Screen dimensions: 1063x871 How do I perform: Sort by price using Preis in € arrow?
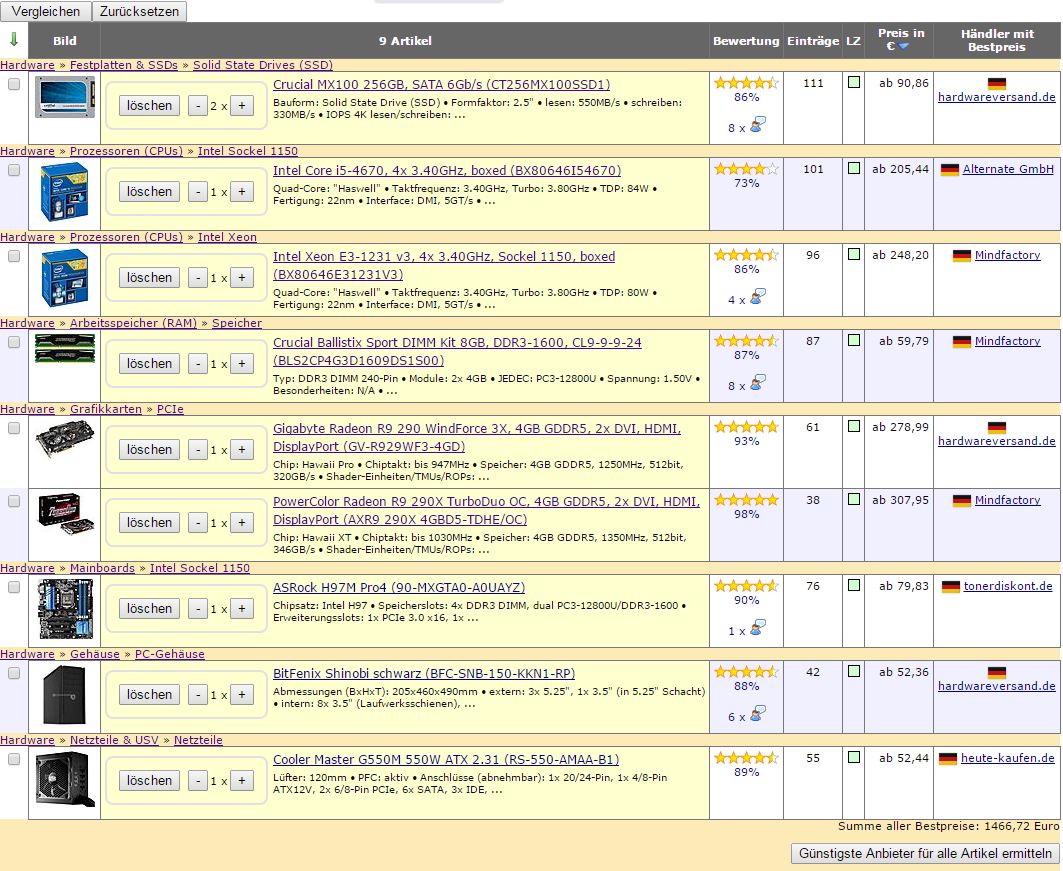903,47
